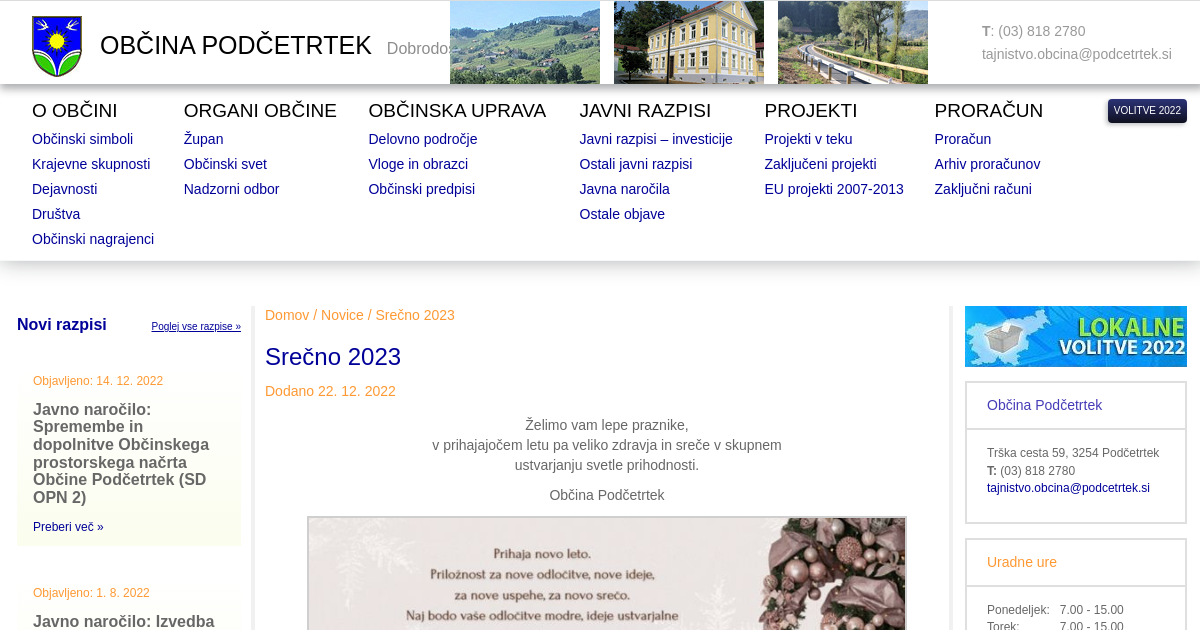Go to Krajevne skupnosti page

point(91,164)
